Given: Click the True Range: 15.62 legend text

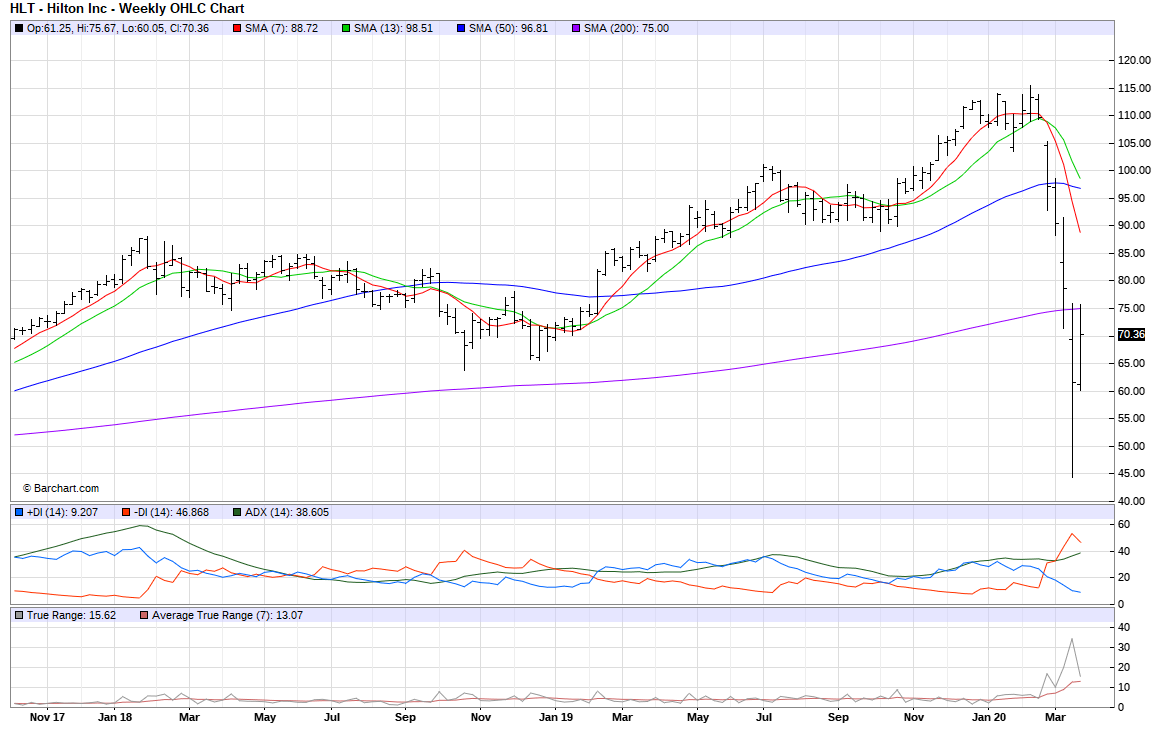Looking at the screenshot, I should pos(72,615).
